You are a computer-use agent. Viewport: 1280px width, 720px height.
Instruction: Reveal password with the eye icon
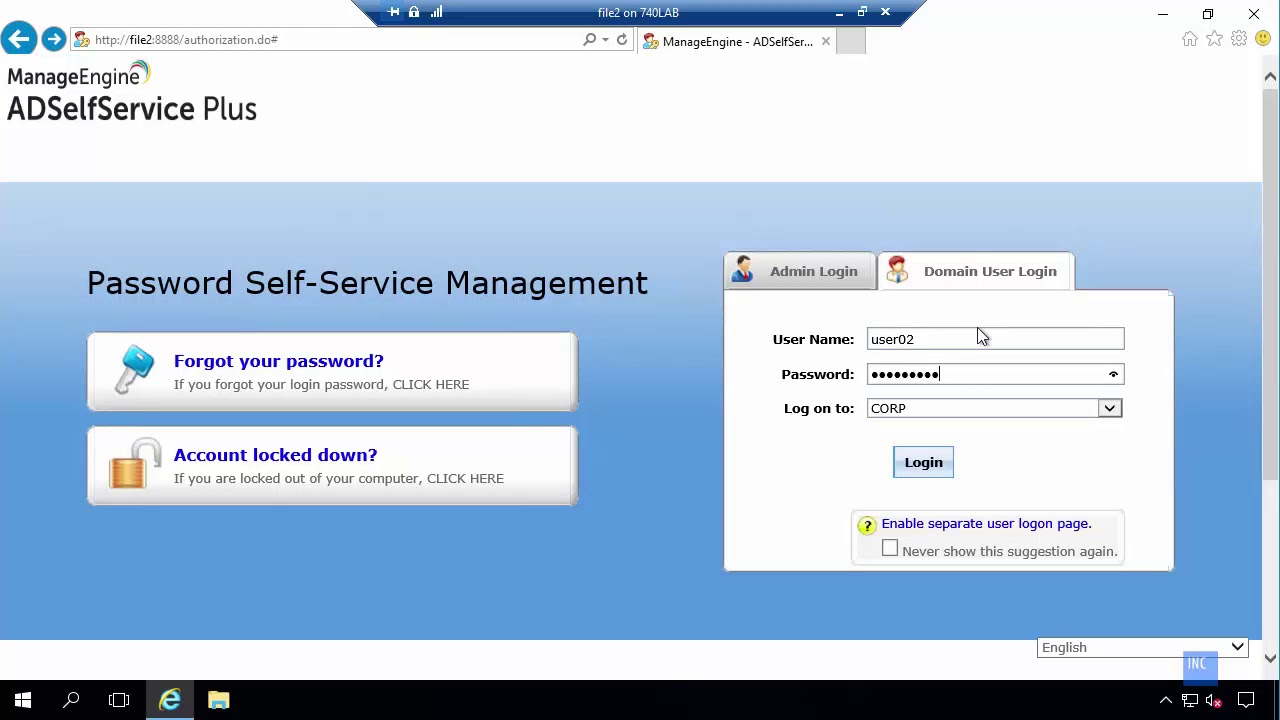(x=1113, y=374)
